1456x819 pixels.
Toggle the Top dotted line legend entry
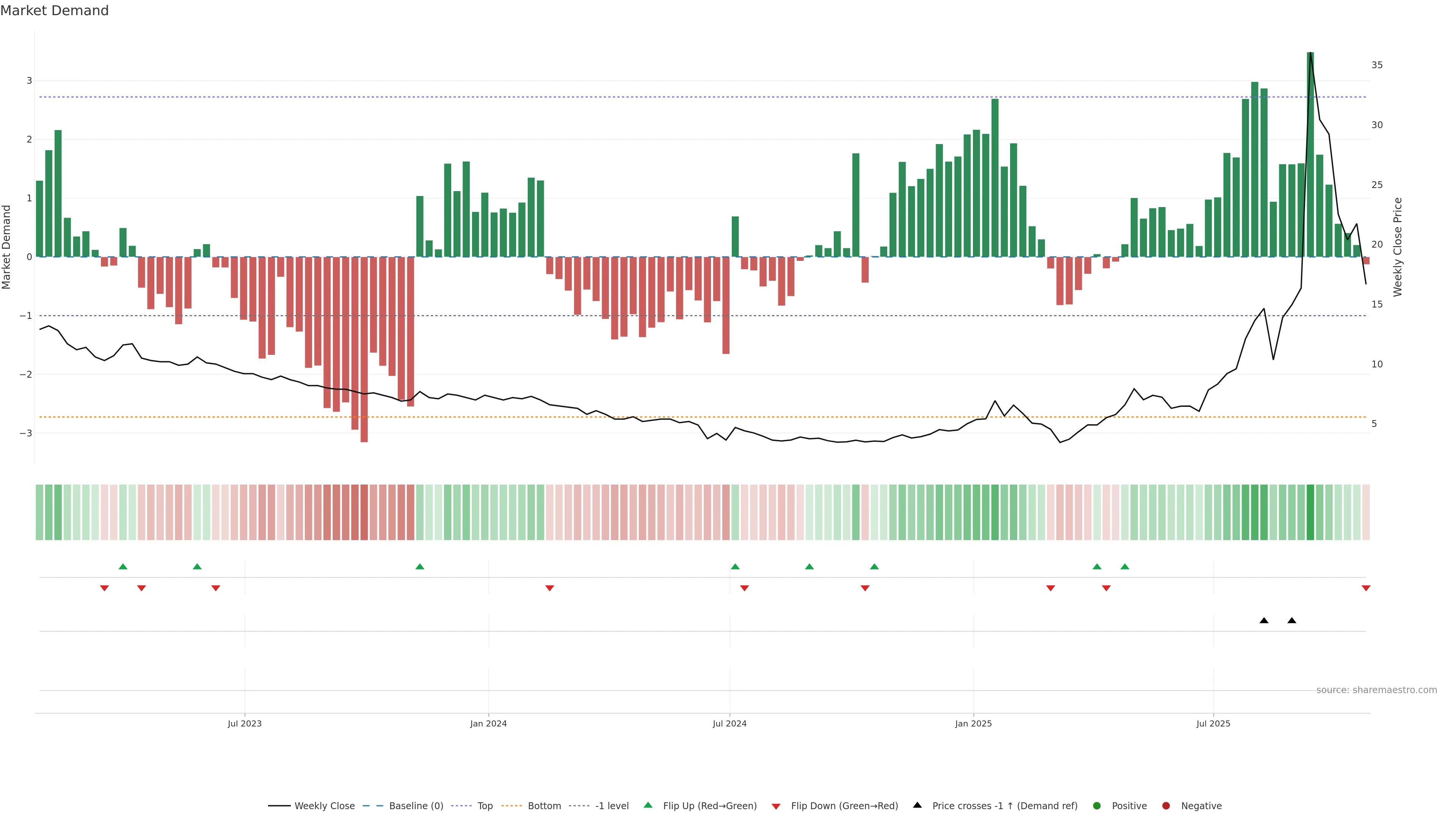tap(485, 805)
